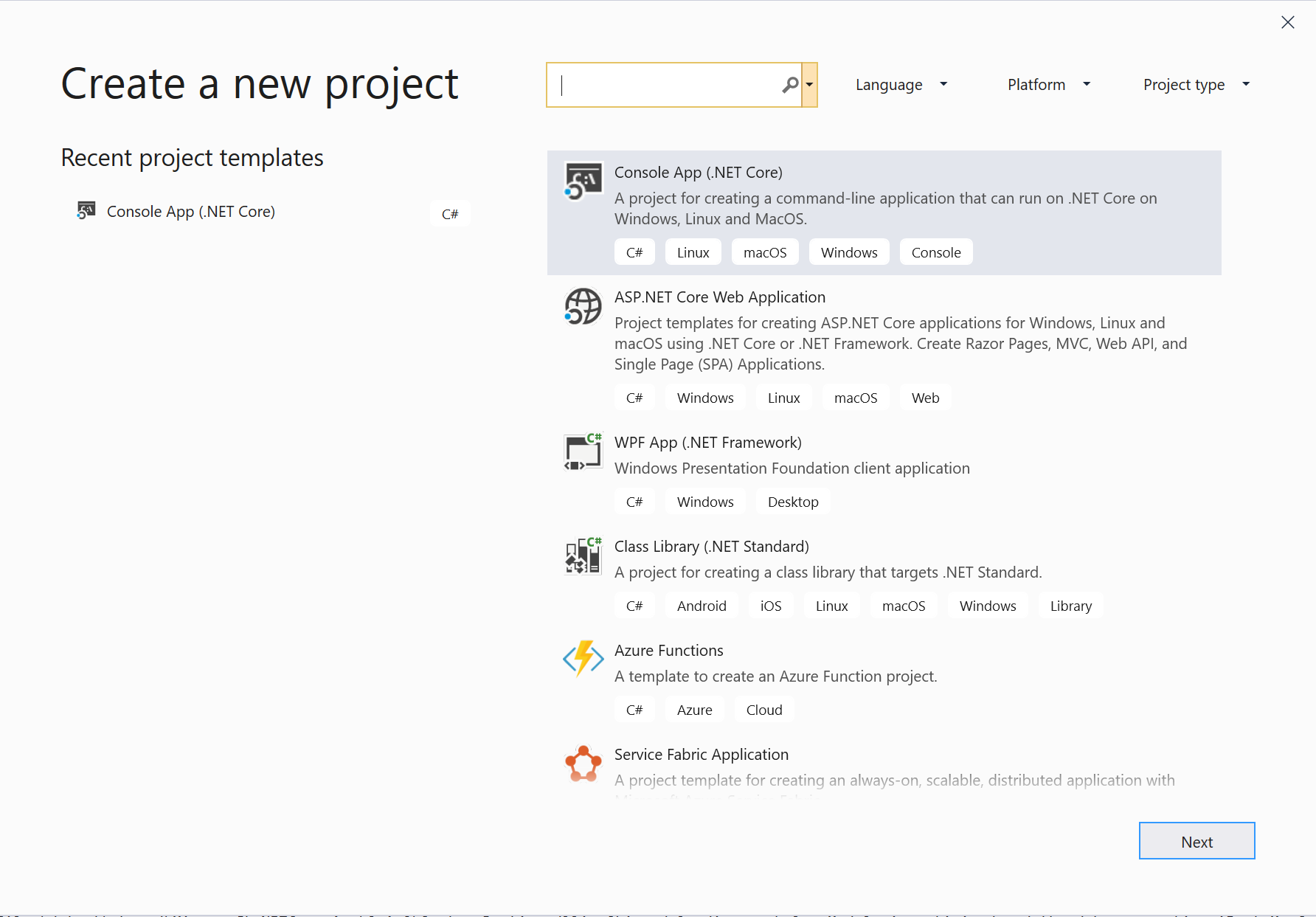
Task: Click the WPF App description text
Action: 792,468
